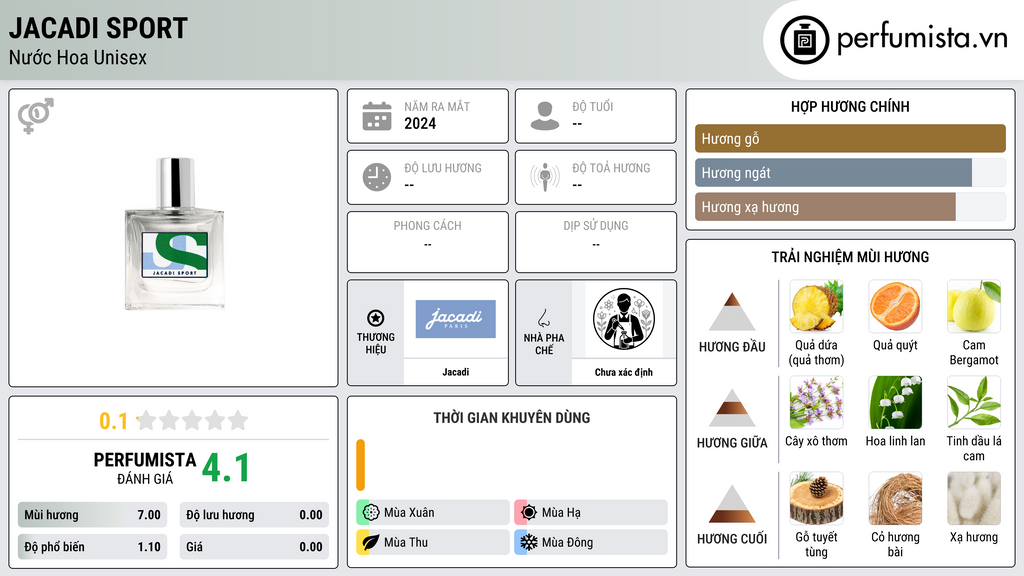The height and width of the screenshot is (576, 1024).
Task: Click the unisex gender symbol icon
Action: point(35,116)
